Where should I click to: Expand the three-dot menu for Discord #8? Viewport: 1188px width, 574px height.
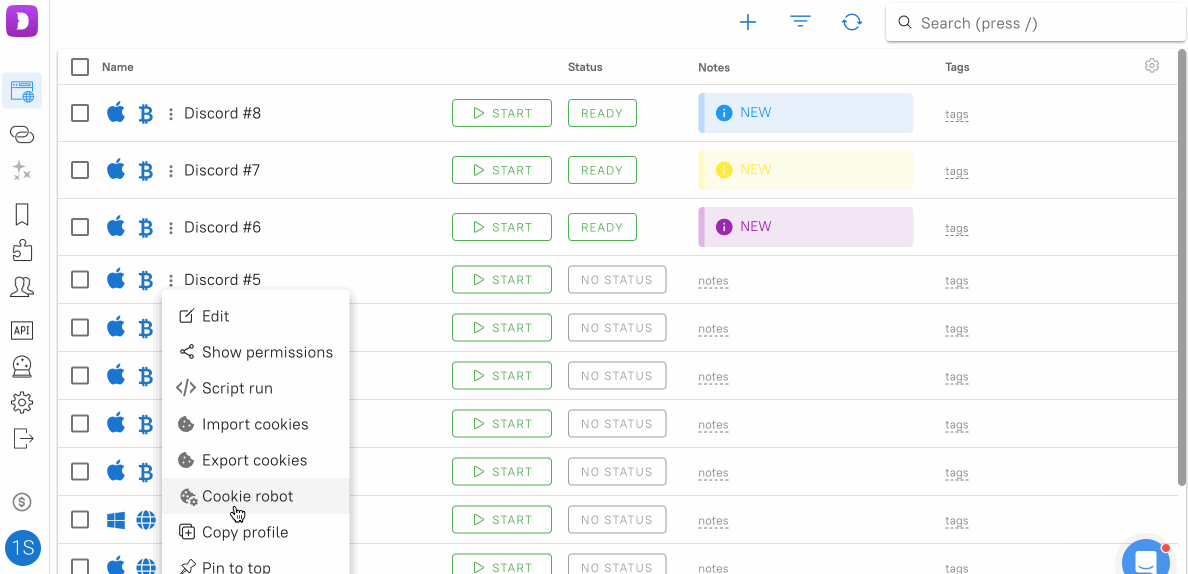point(171,114)
